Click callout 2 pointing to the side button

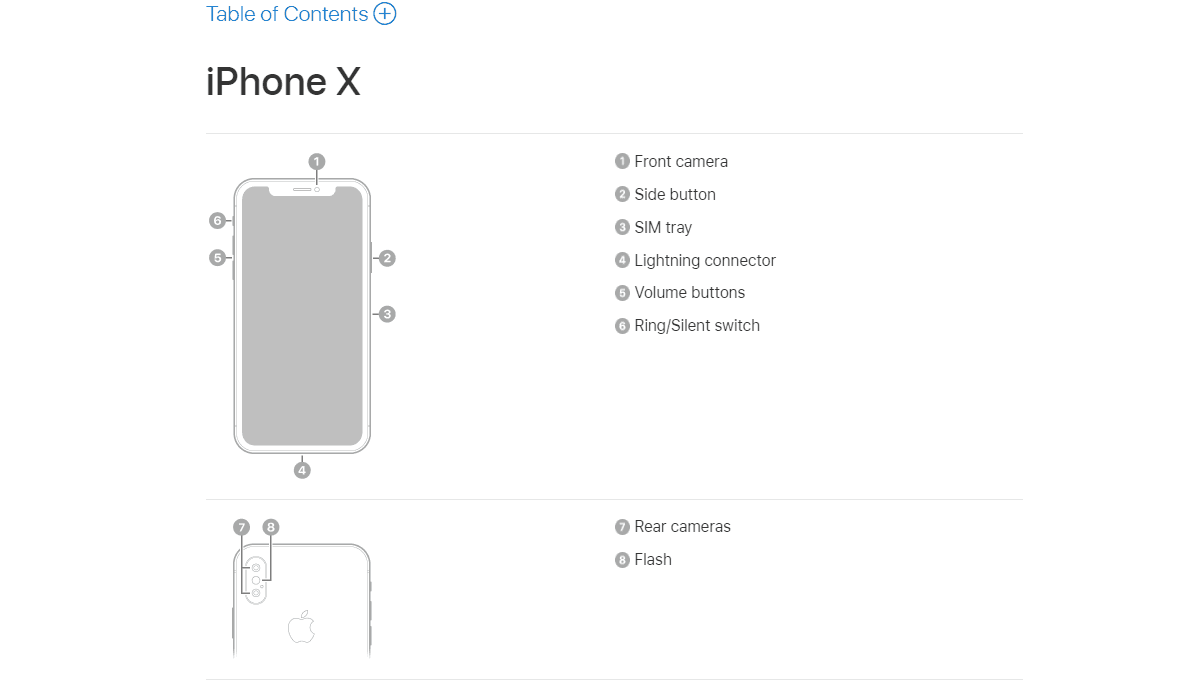386,258
